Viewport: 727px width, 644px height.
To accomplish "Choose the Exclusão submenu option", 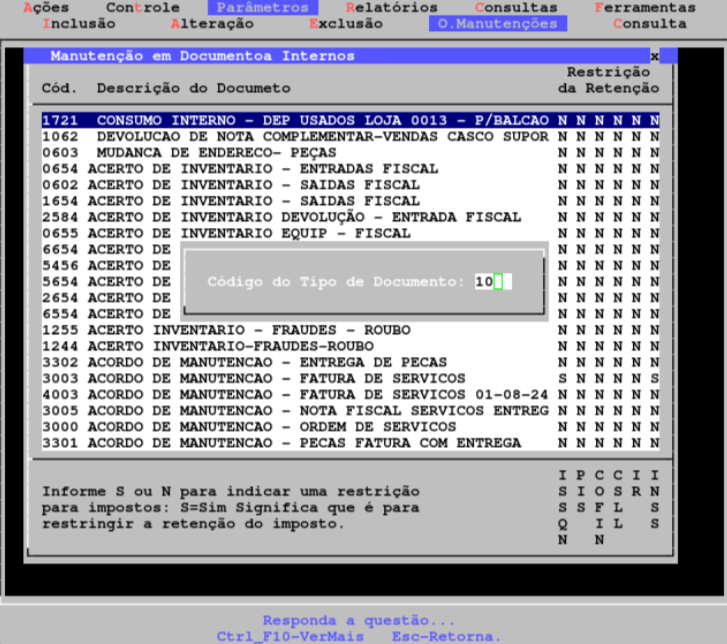I will 346,23.
